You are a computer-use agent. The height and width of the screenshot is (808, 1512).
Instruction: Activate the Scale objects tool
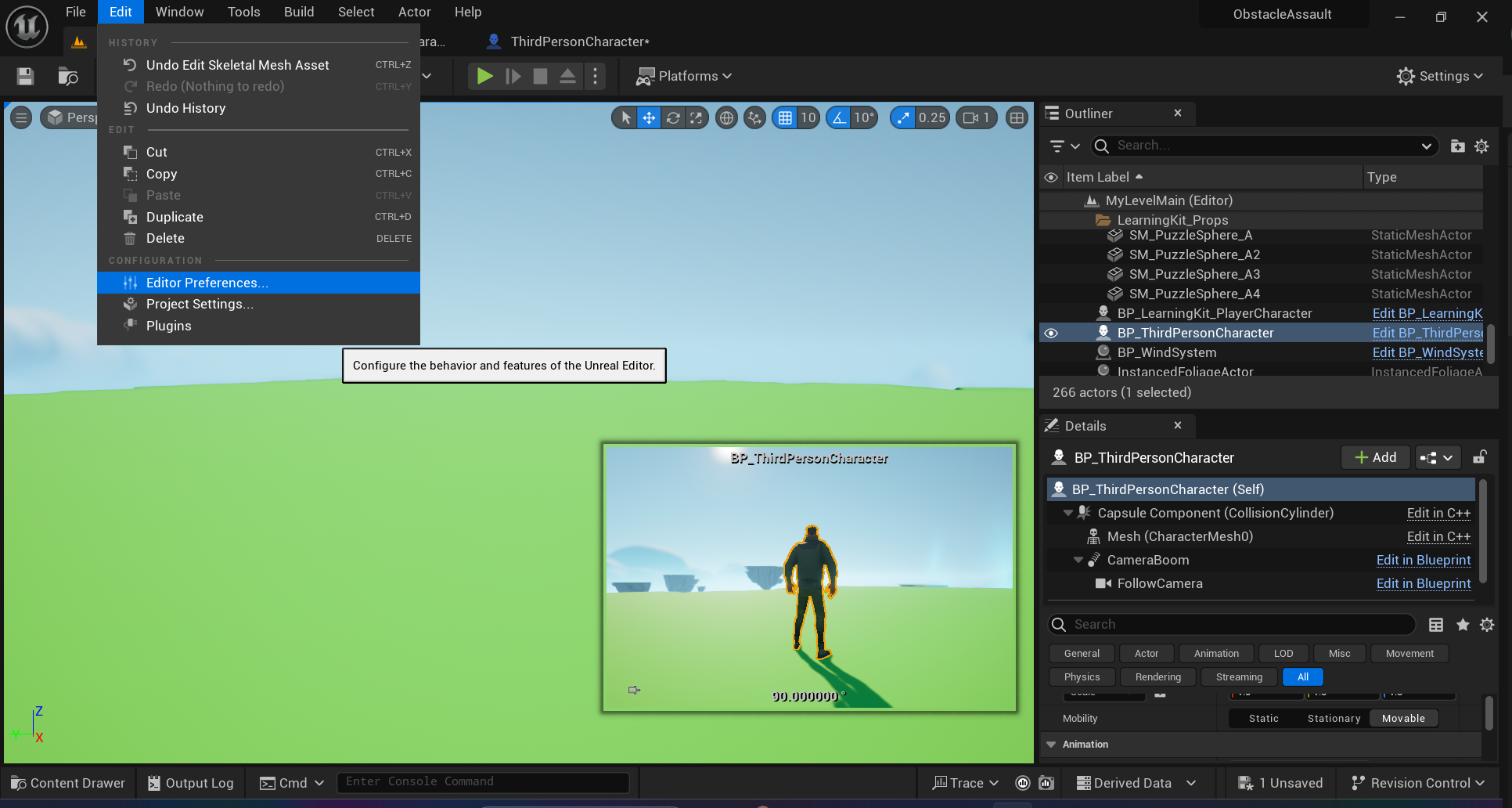click(696, 117)
